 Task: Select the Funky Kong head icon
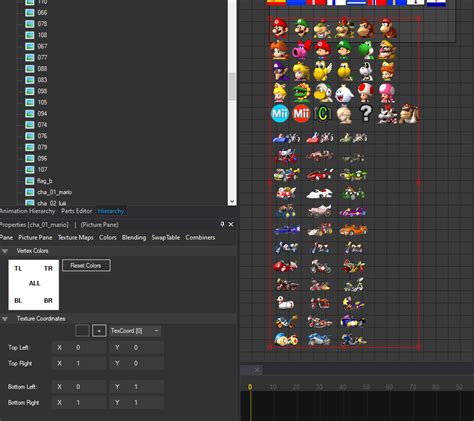409,113
